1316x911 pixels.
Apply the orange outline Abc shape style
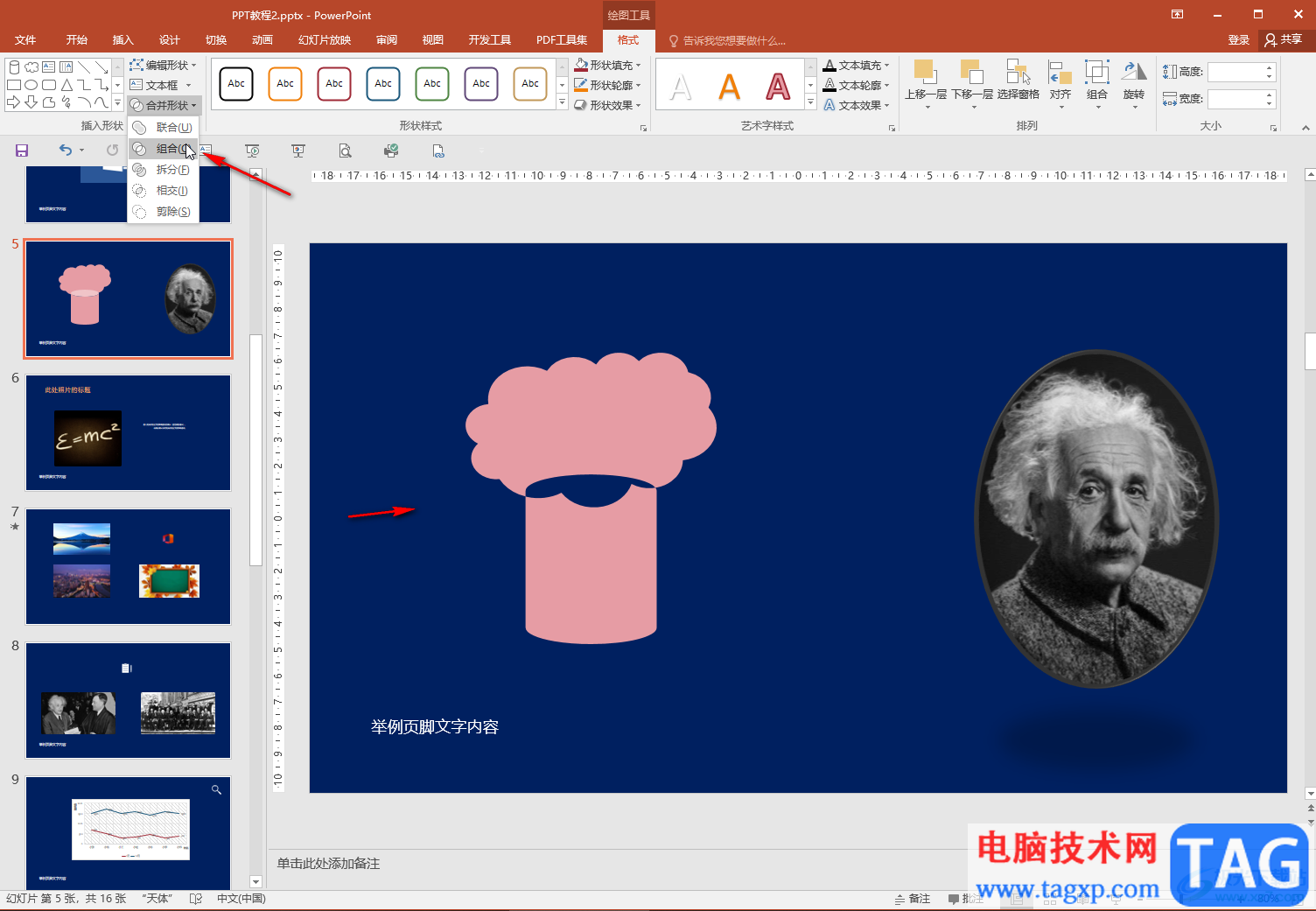pyautogui.click(x=285, y=84)
